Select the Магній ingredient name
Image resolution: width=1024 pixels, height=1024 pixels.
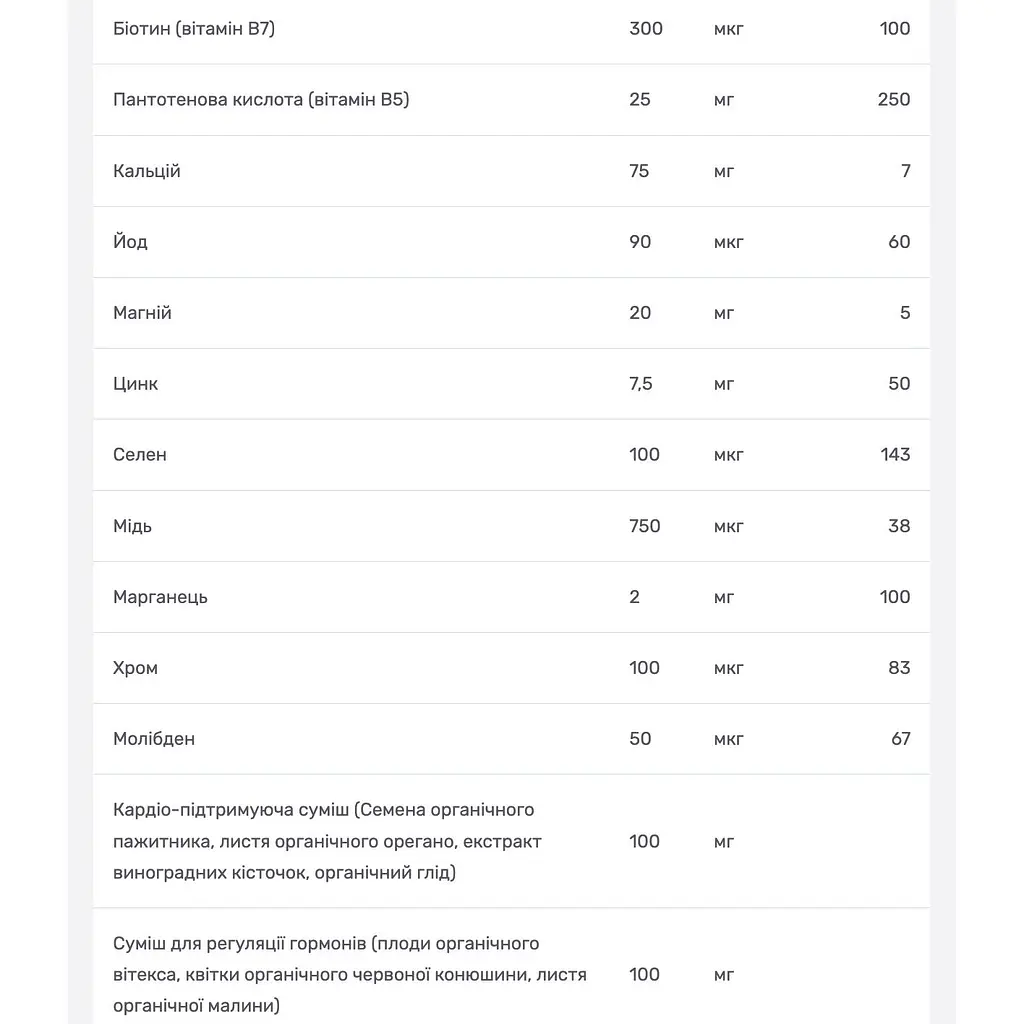(142, 313)
